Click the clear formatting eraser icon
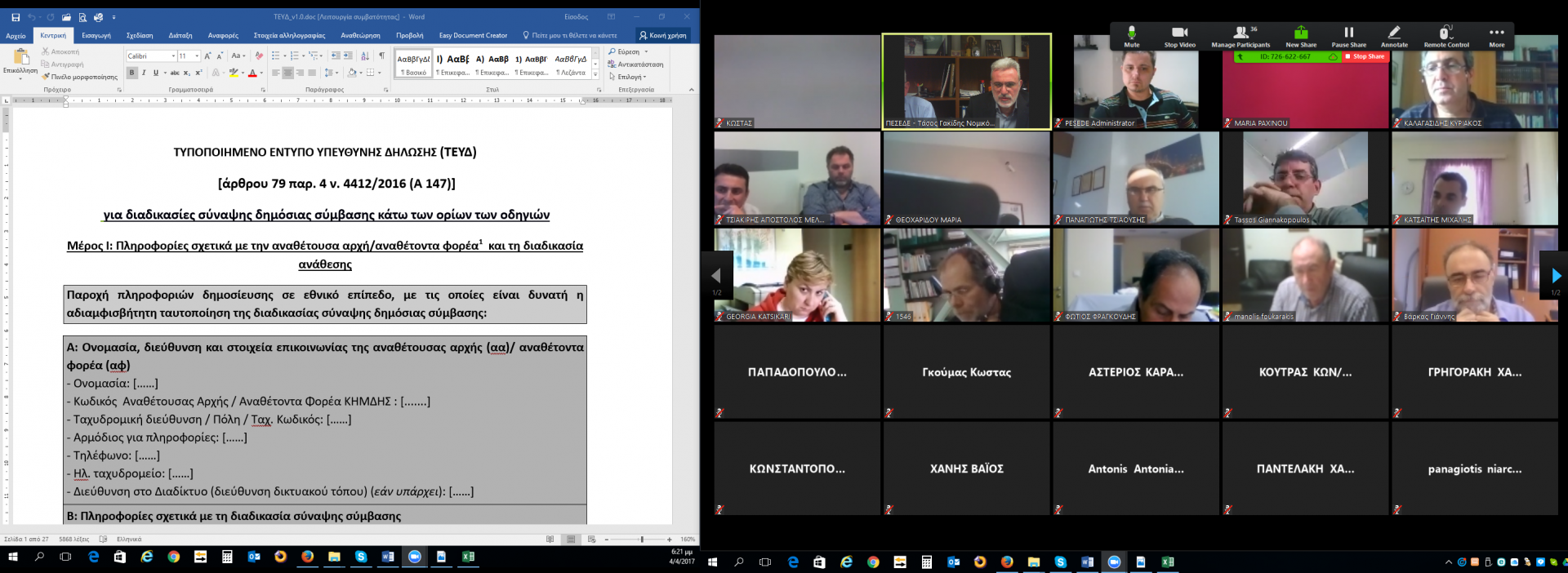Screen dimensions: 1568x573 pos(259,56)
